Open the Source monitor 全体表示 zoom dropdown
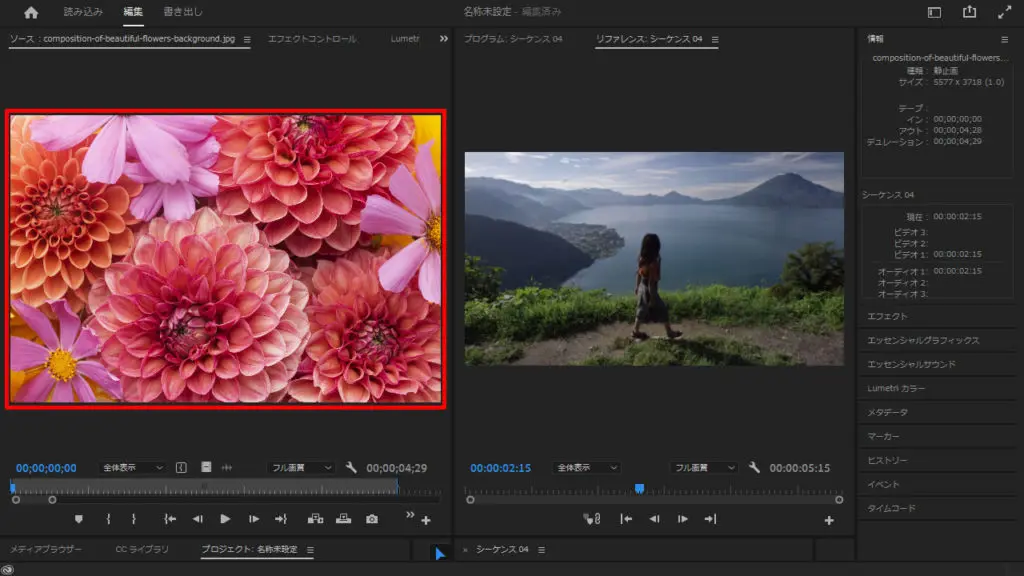Screen dimensions: 1024x576 click(x=133, y=467)
